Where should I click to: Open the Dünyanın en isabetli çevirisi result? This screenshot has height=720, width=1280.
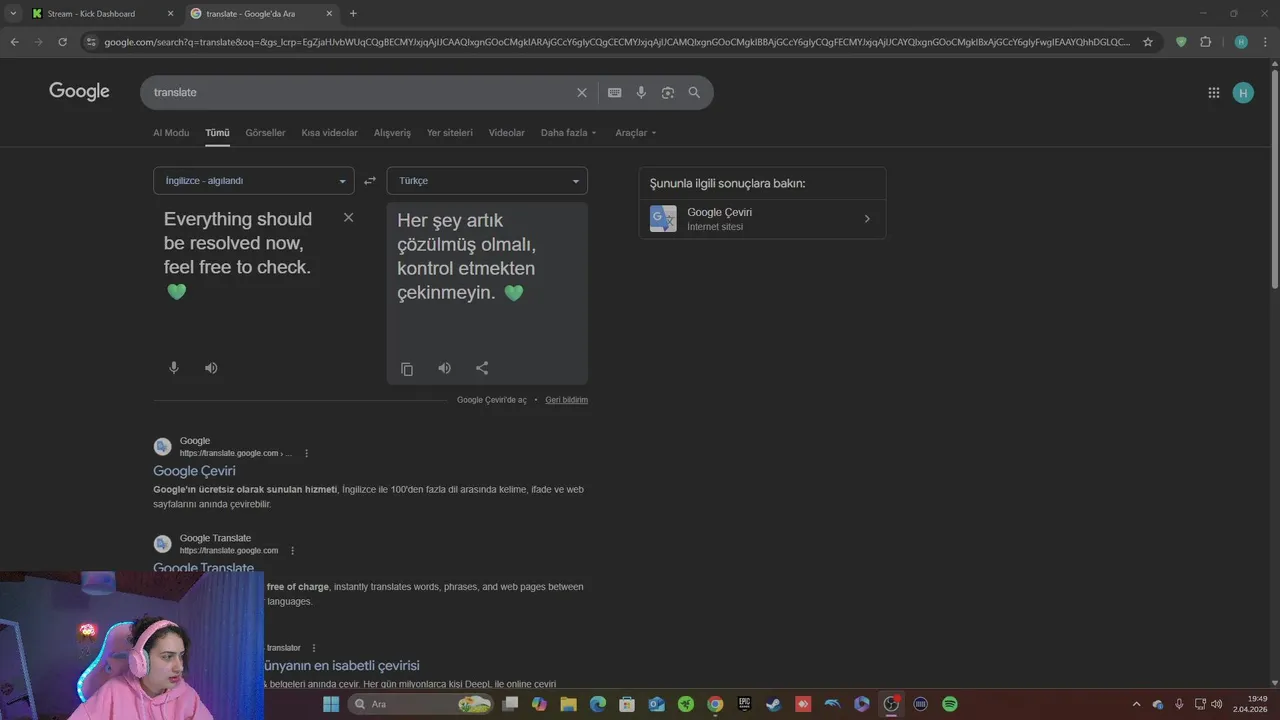[x=340, y=666]
